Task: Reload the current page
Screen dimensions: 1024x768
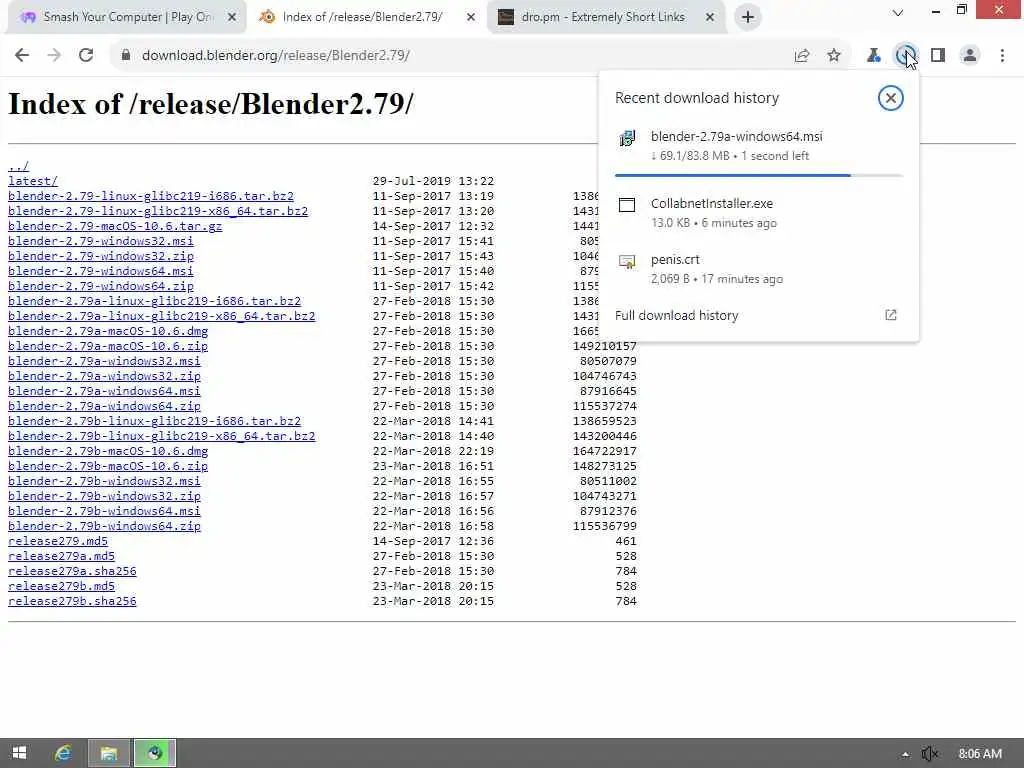Action: coord(86,56)
